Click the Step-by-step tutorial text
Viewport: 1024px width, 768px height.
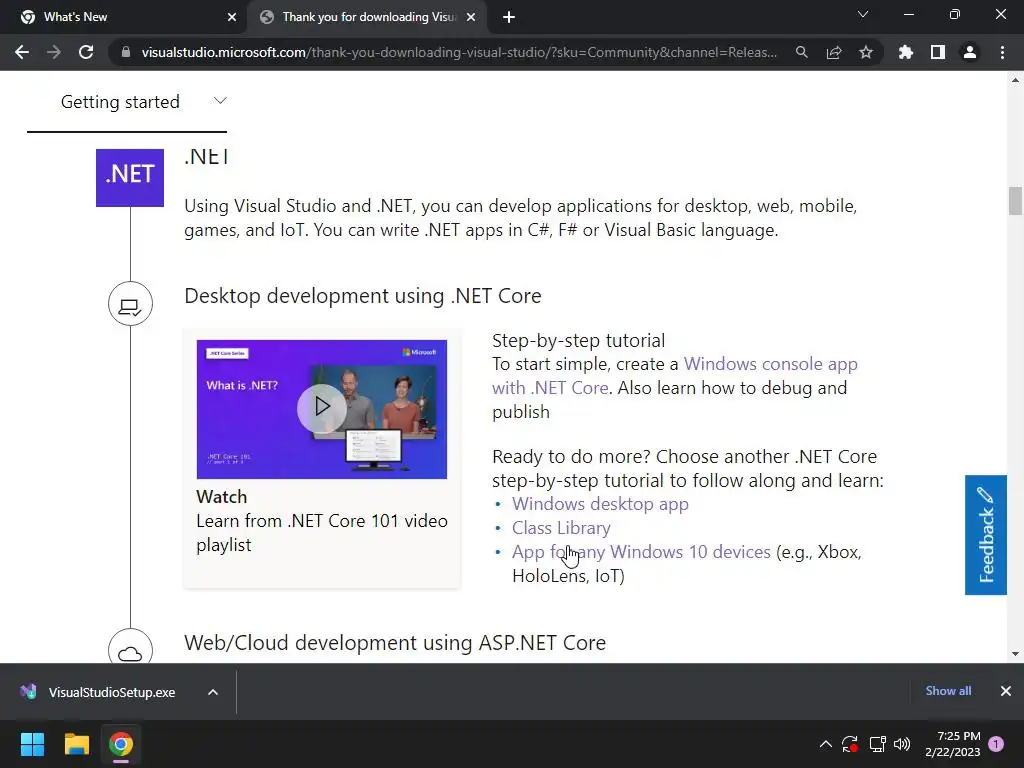pos(579,340)
